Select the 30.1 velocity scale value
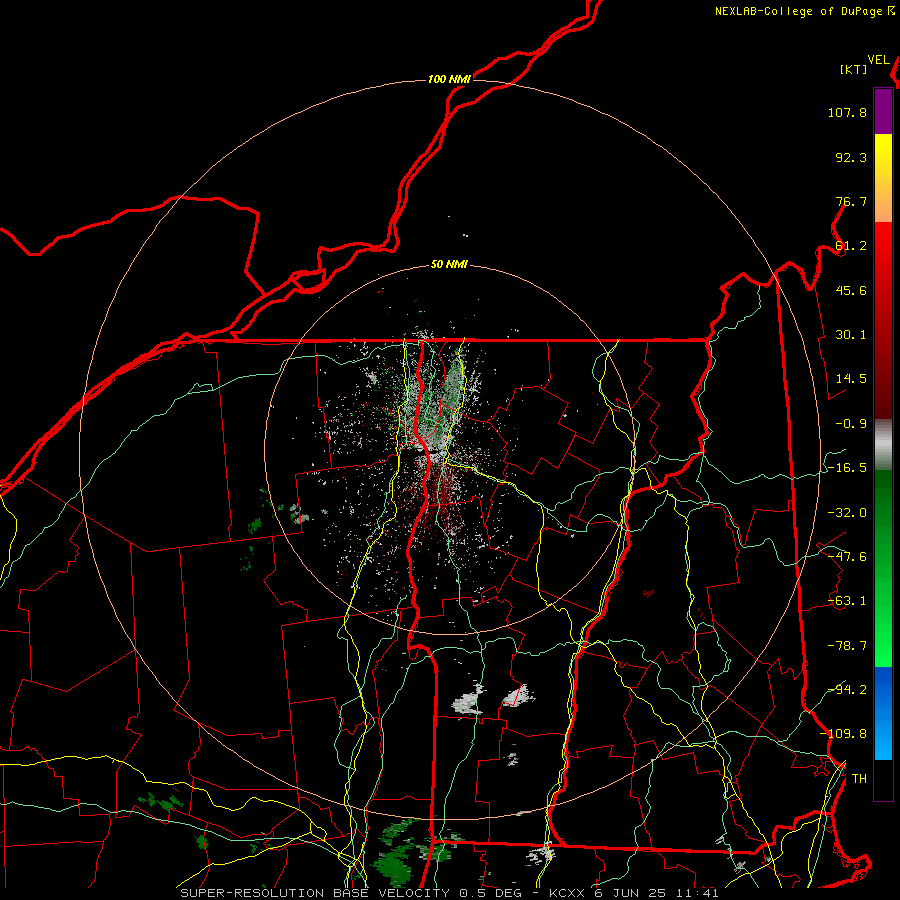Screen dimensions: 900x900 point(851,335)
